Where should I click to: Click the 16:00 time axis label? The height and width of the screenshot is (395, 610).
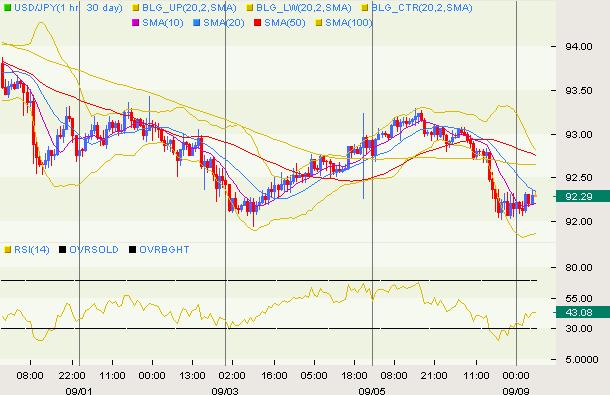click(274, 376)
